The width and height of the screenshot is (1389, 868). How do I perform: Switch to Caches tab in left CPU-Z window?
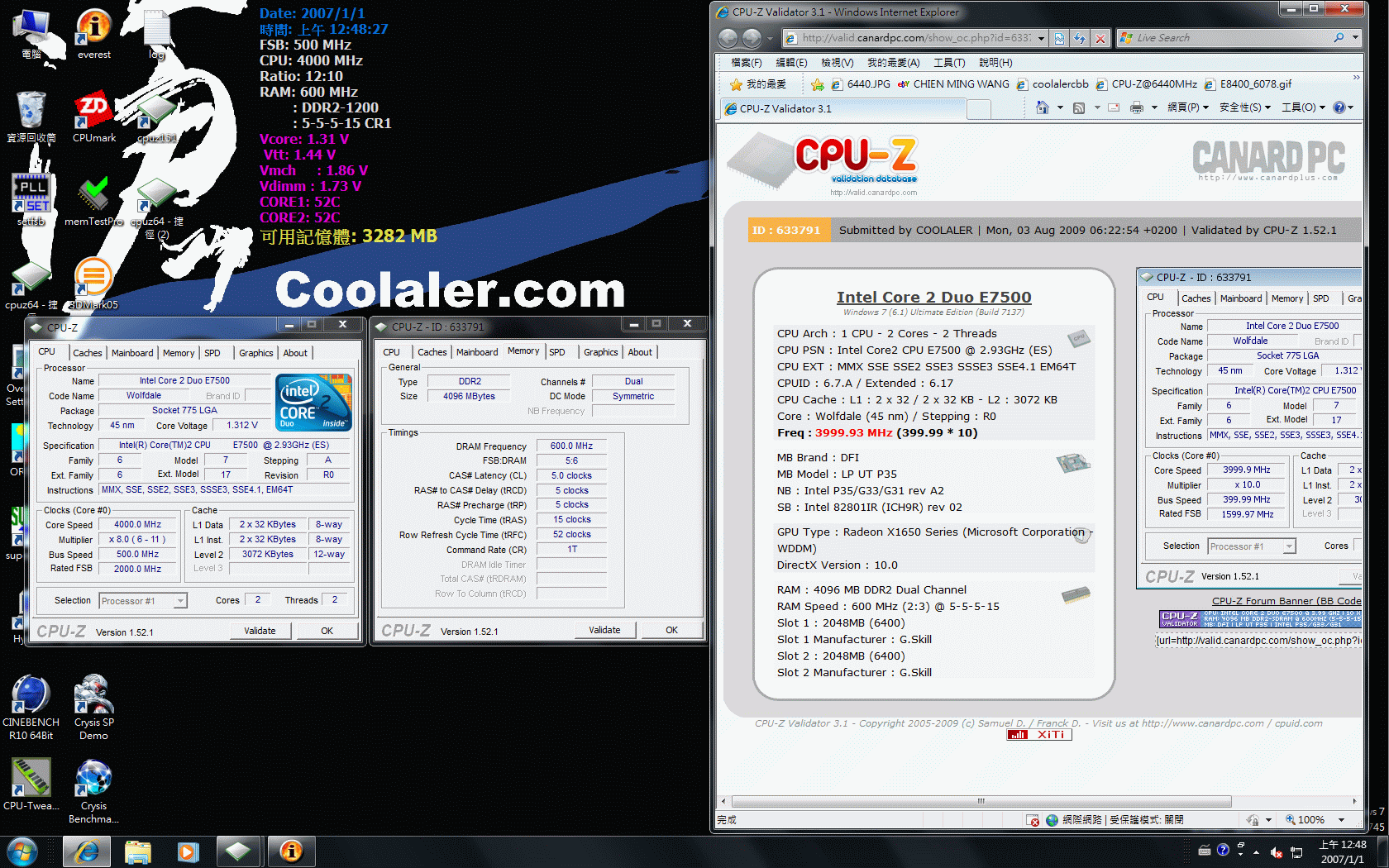click(x=87, y=353)
